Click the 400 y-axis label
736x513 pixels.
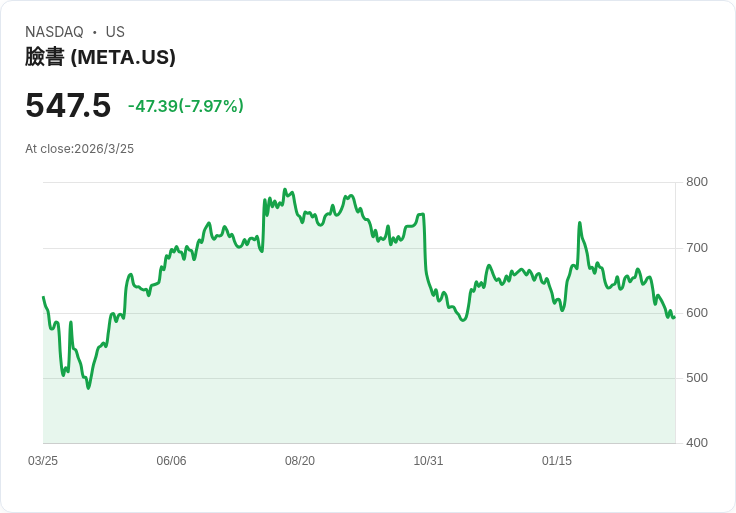point(696,443)
